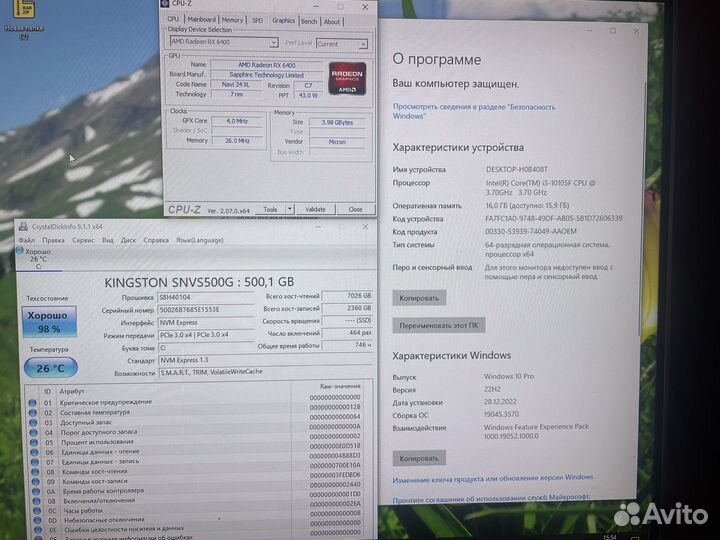
Task: Click status dot for Доступный запас row
Action: click(x=33, y=423)
